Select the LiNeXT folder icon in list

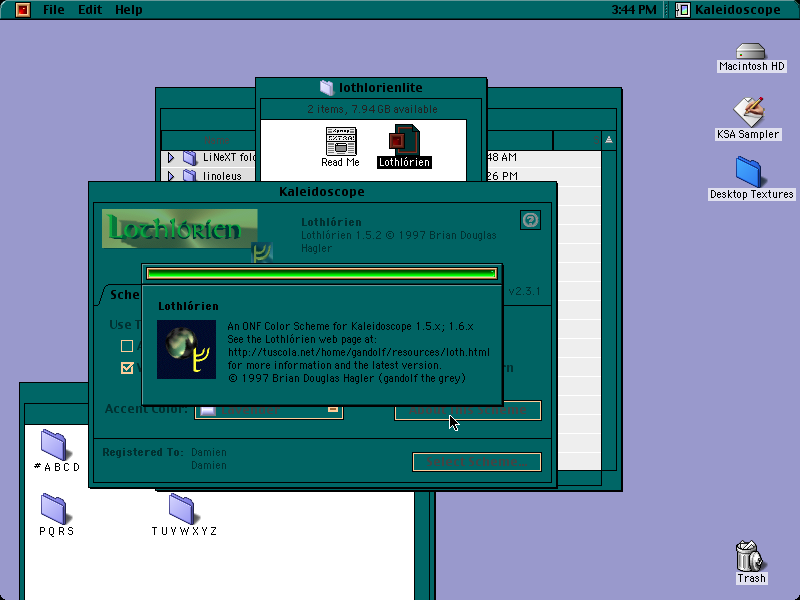(x=190, y=158)
